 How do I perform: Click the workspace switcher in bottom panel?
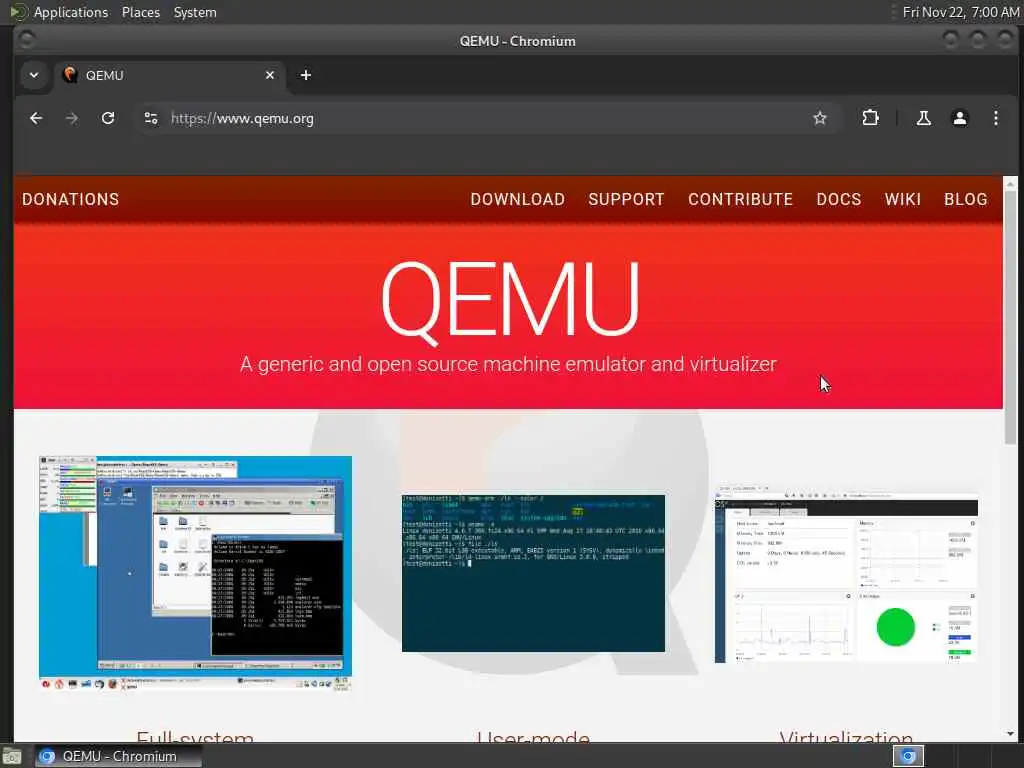908,756
